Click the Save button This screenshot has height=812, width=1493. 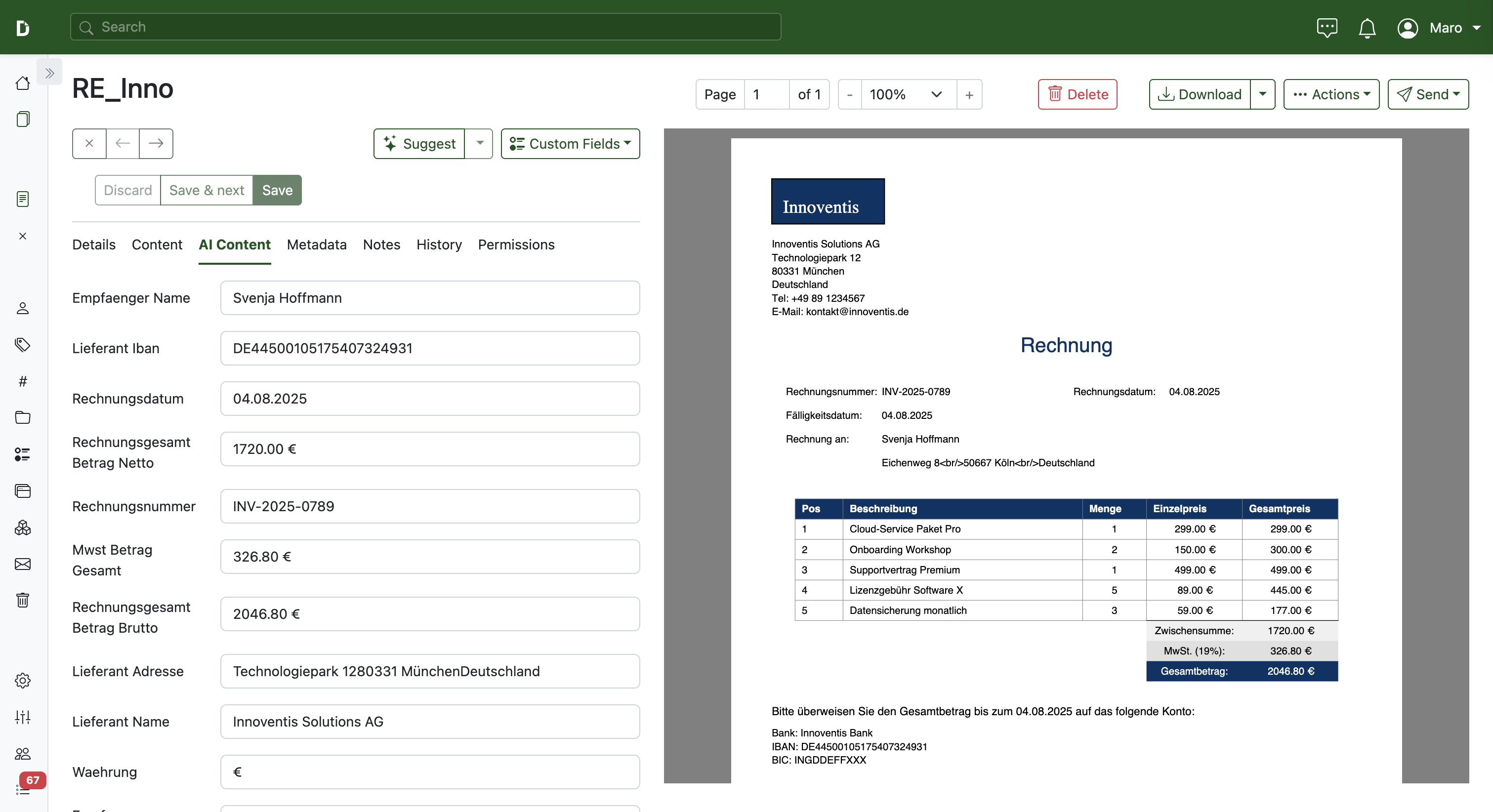pos(277,190)
